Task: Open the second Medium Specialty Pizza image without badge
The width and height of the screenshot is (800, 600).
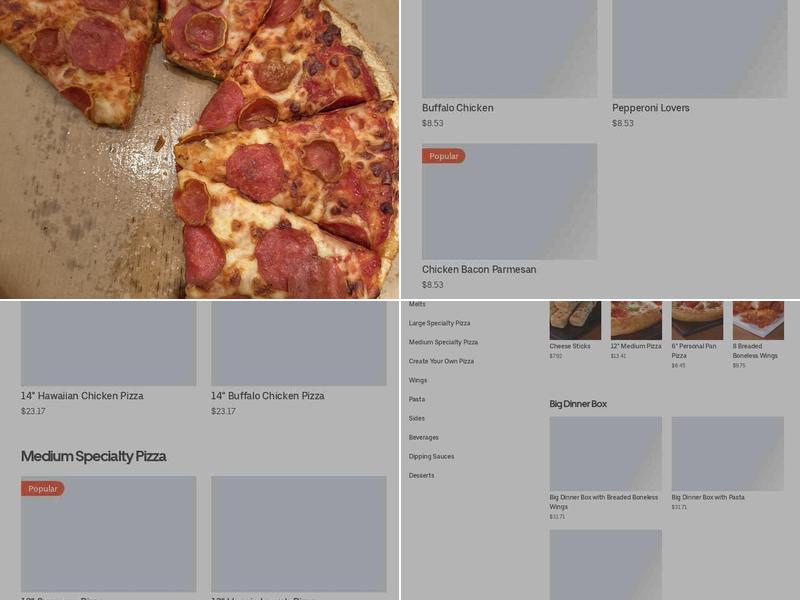Action: pos(298,534)
